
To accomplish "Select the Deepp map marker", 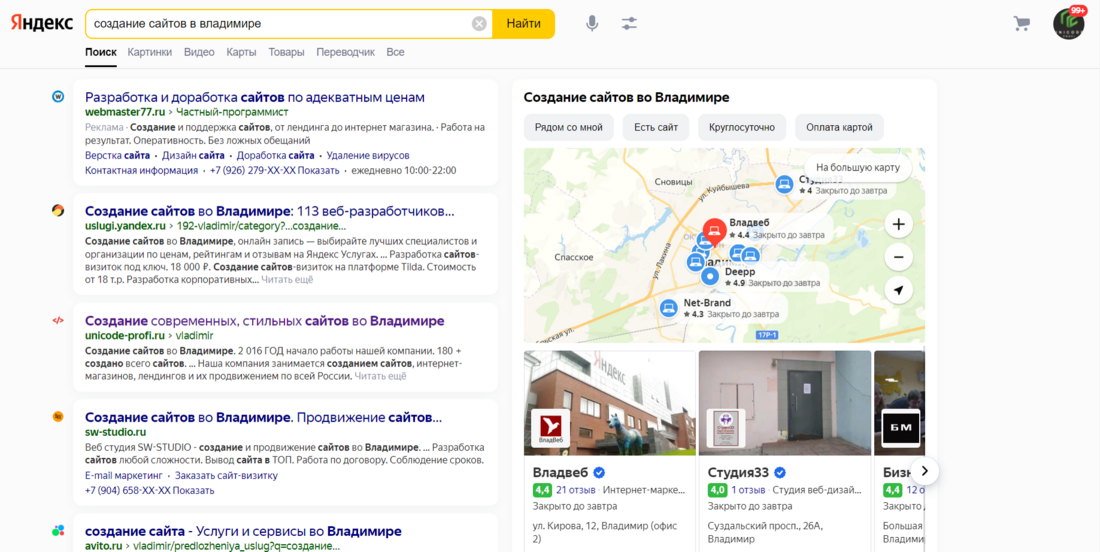I will coord(710,276).
